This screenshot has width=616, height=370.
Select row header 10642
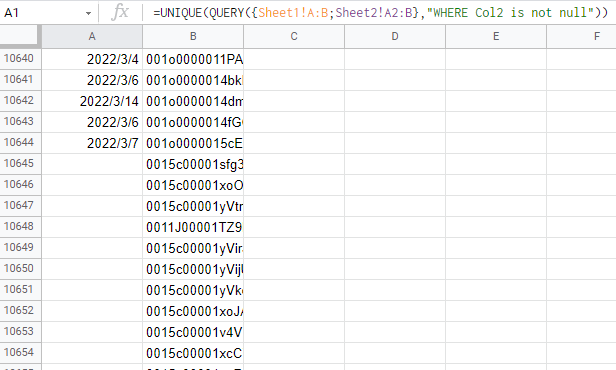[20, 101]
